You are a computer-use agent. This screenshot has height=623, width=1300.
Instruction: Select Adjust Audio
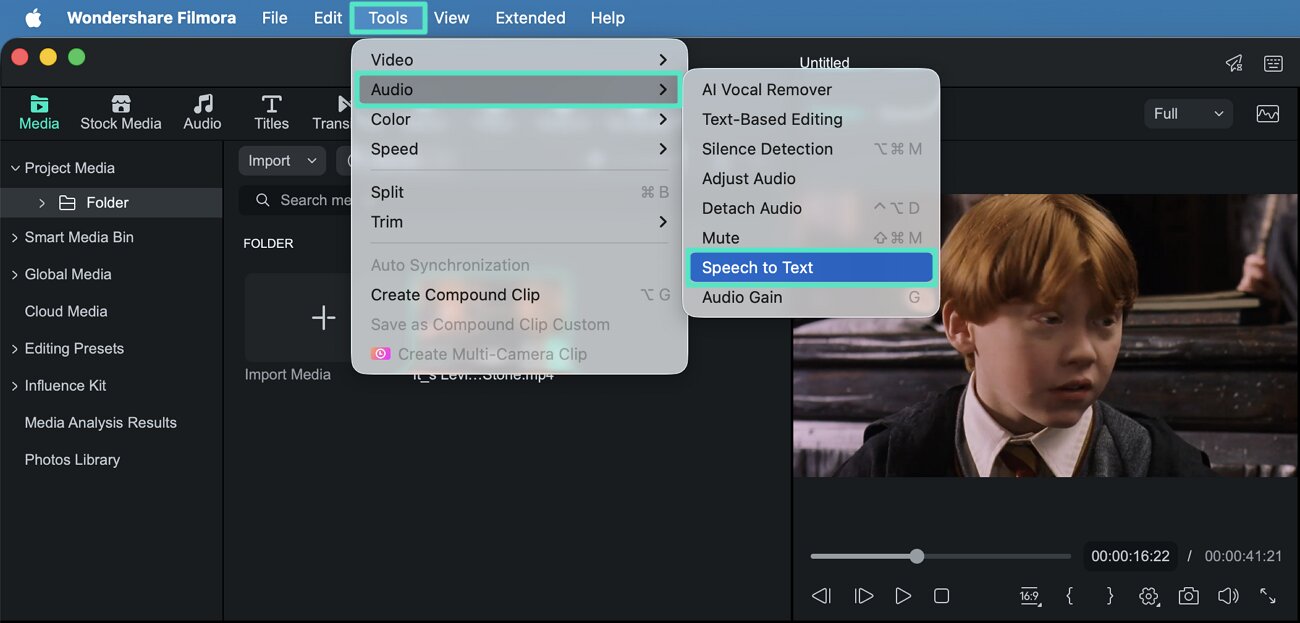[811, 178]
